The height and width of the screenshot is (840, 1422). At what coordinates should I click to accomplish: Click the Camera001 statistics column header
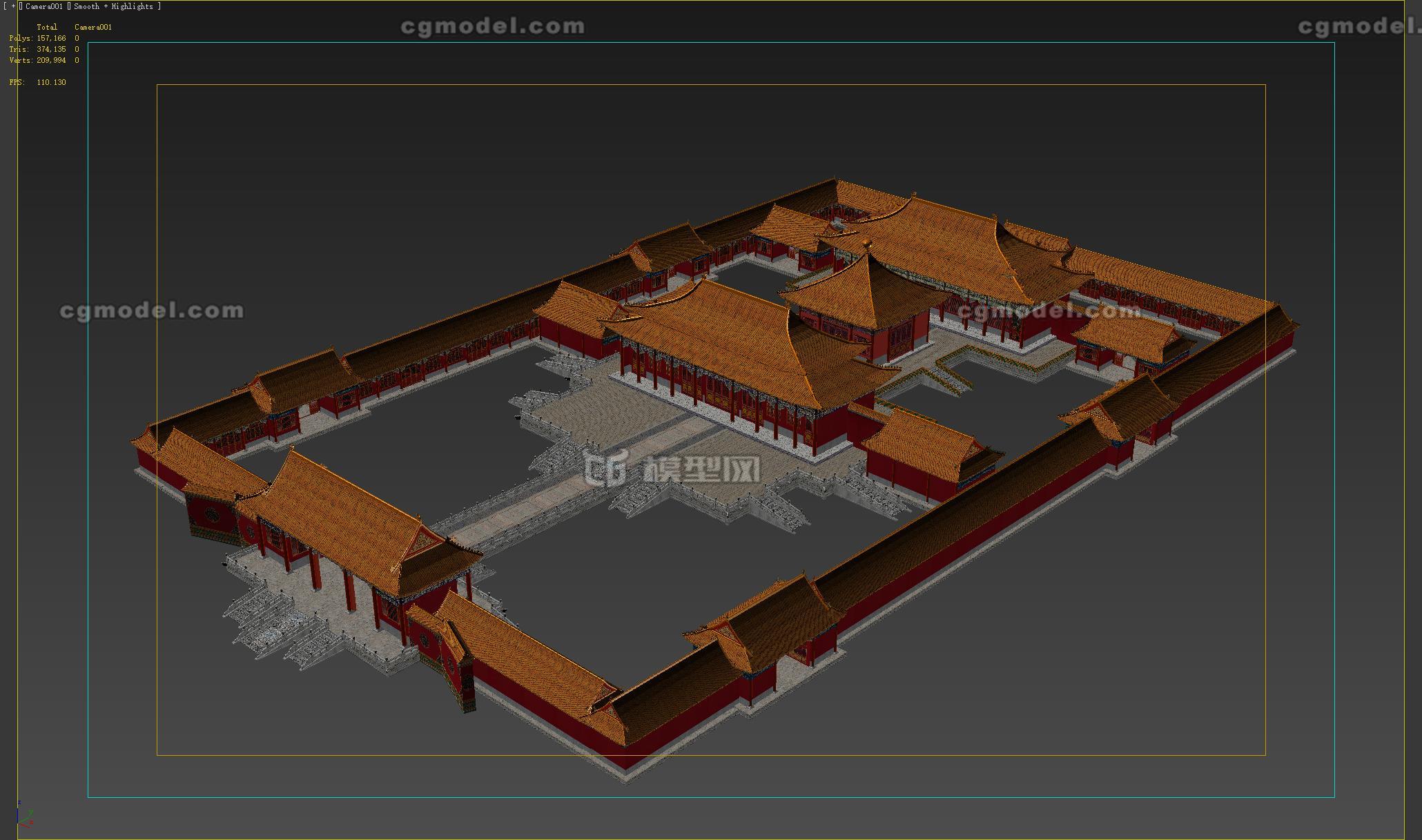[x=92, y=27]
